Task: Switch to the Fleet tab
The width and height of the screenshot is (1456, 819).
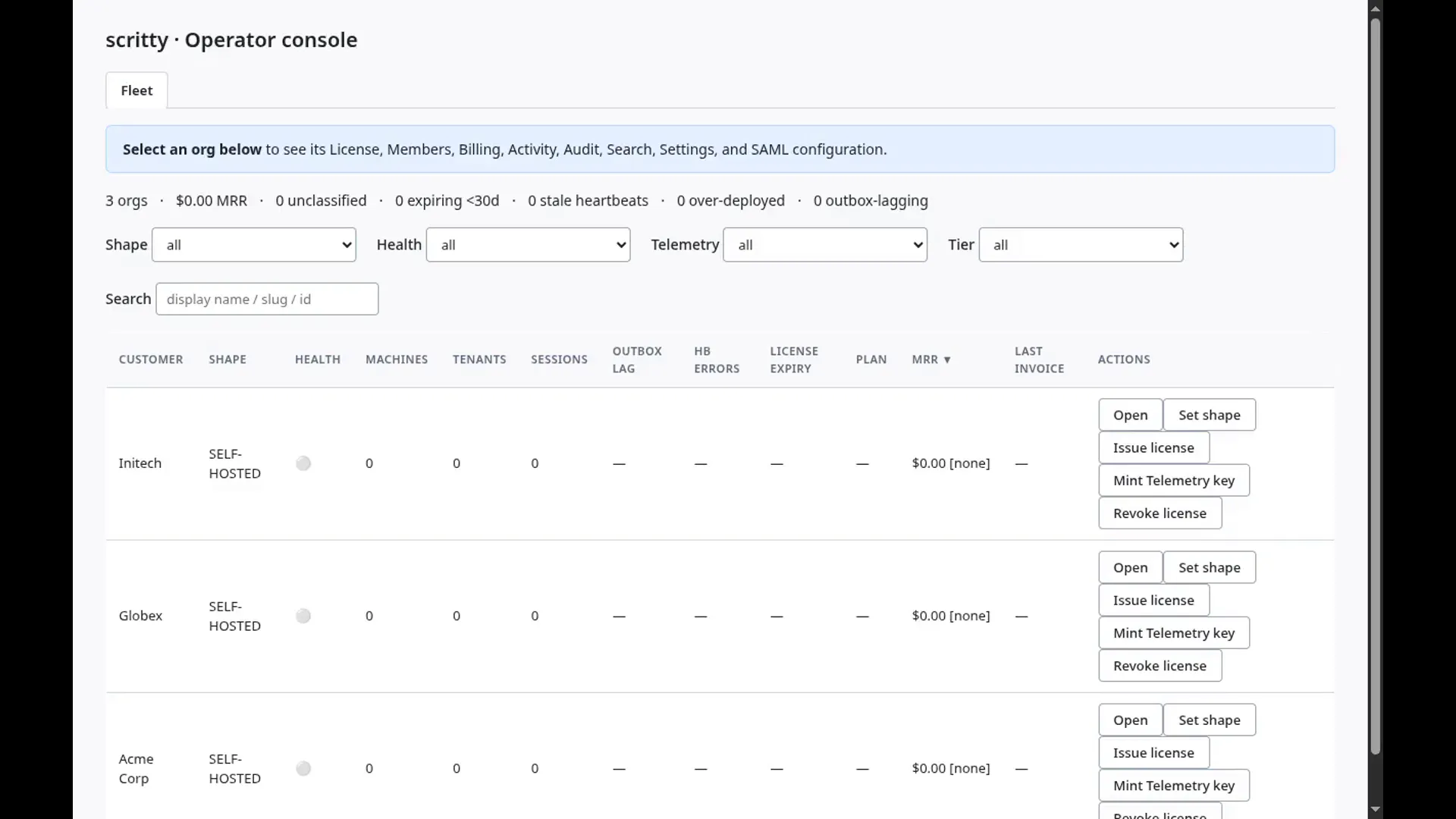Action: tap(136, 90)
